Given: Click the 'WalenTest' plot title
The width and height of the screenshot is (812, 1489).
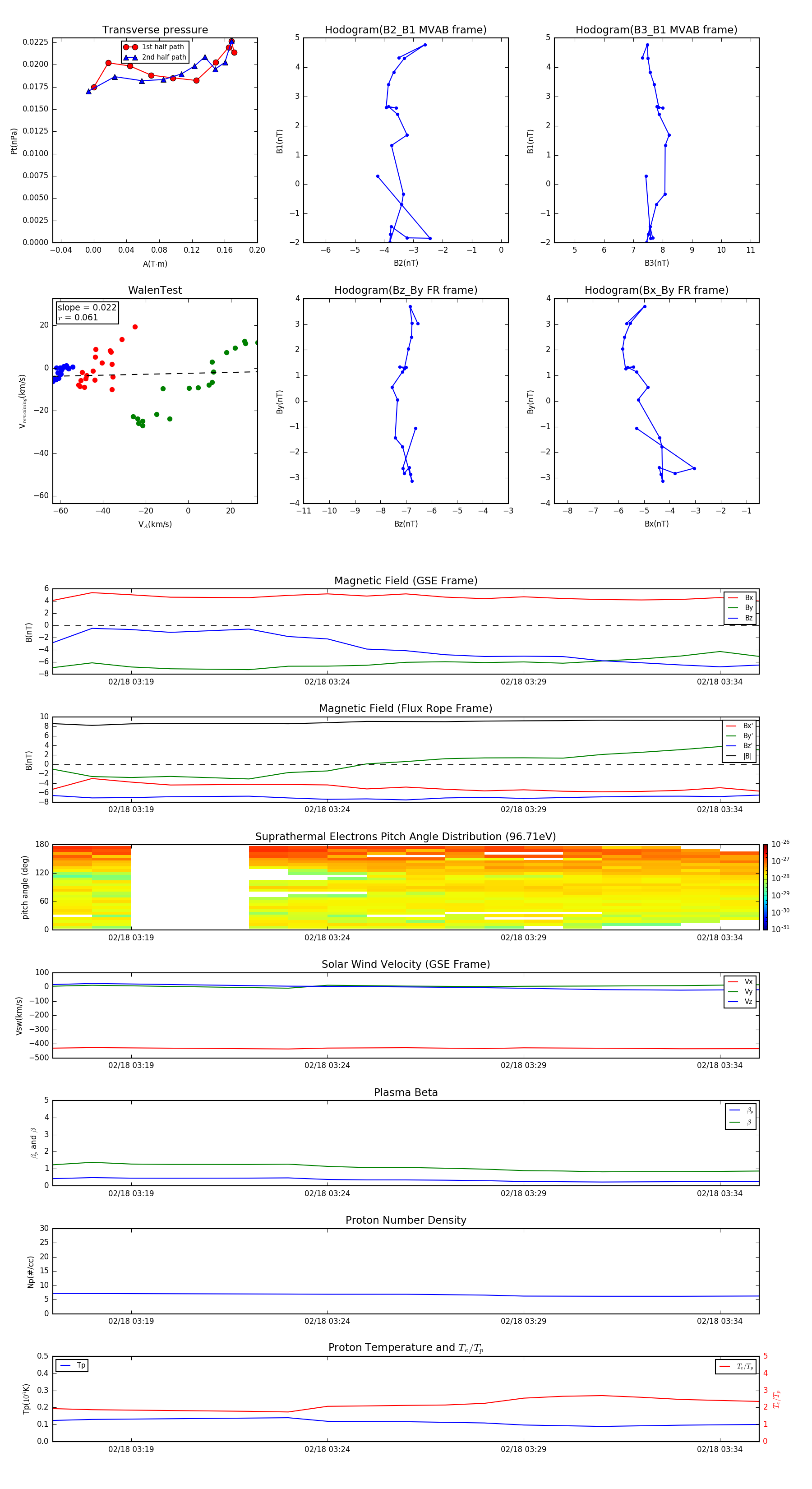Looking at the screenshot, I should coord(155,290).
